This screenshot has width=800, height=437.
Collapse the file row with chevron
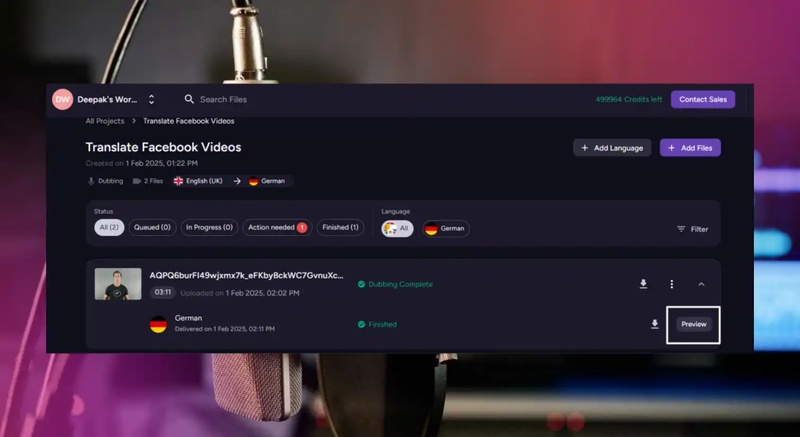click(701, 284)
